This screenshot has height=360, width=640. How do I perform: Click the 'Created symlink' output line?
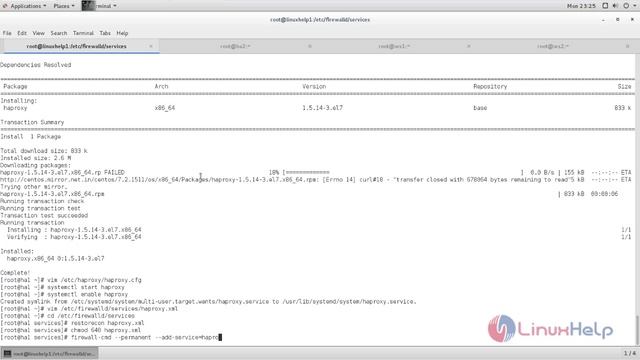click(208, 302)
